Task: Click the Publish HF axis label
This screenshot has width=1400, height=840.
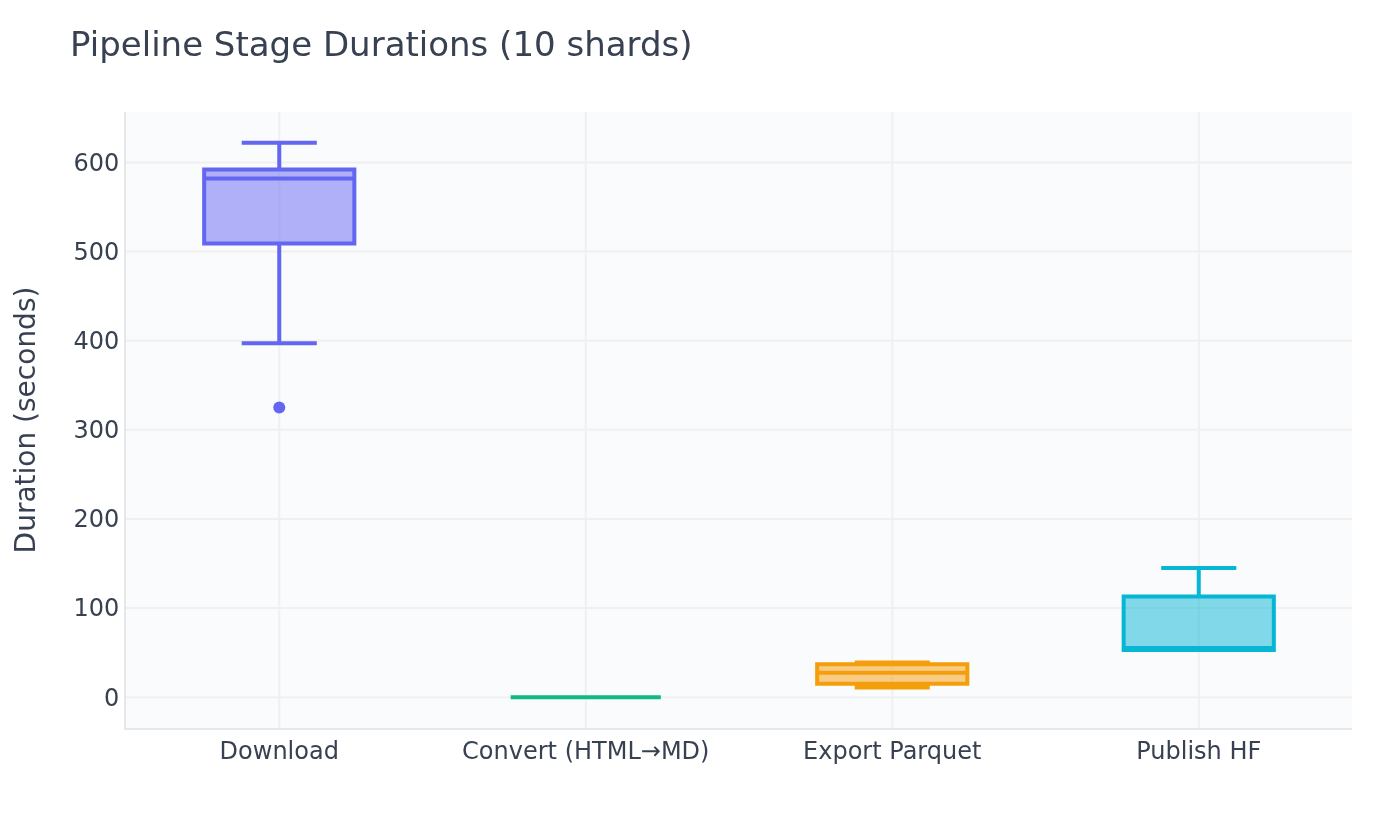Action: pyautogui.click(x=1199, y=750)
